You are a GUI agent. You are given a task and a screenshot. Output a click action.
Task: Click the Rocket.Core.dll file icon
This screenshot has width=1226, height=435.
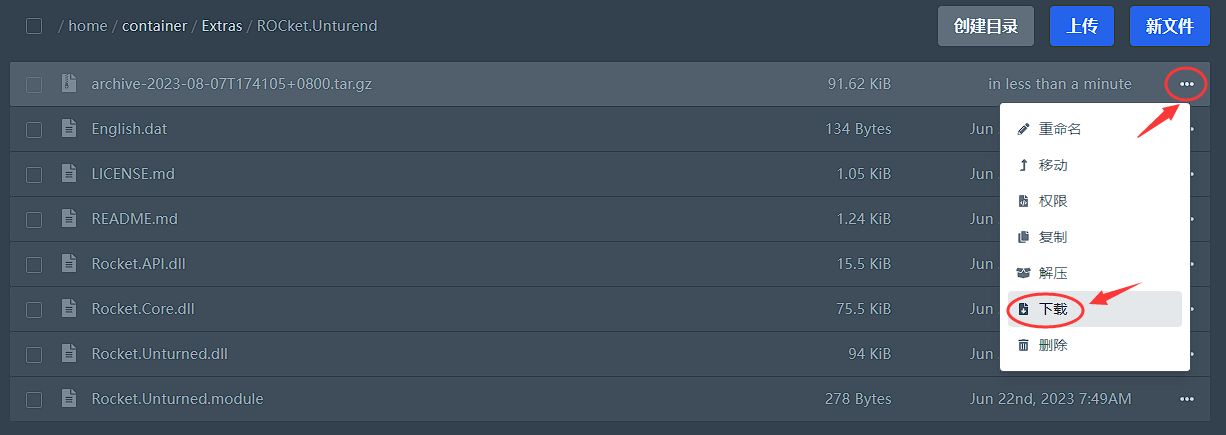pos(68,308)
